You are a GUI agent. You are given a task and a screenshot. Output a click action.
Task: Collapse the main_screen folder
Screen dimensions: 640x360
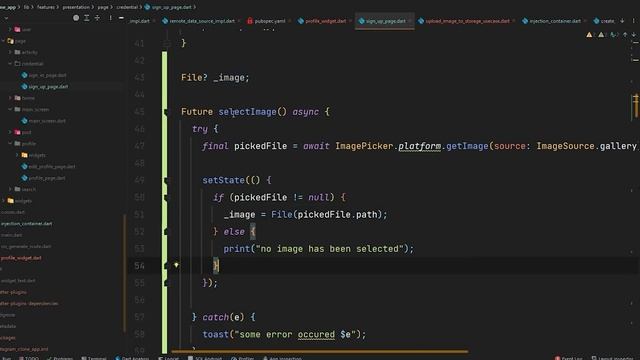(10, 109)
